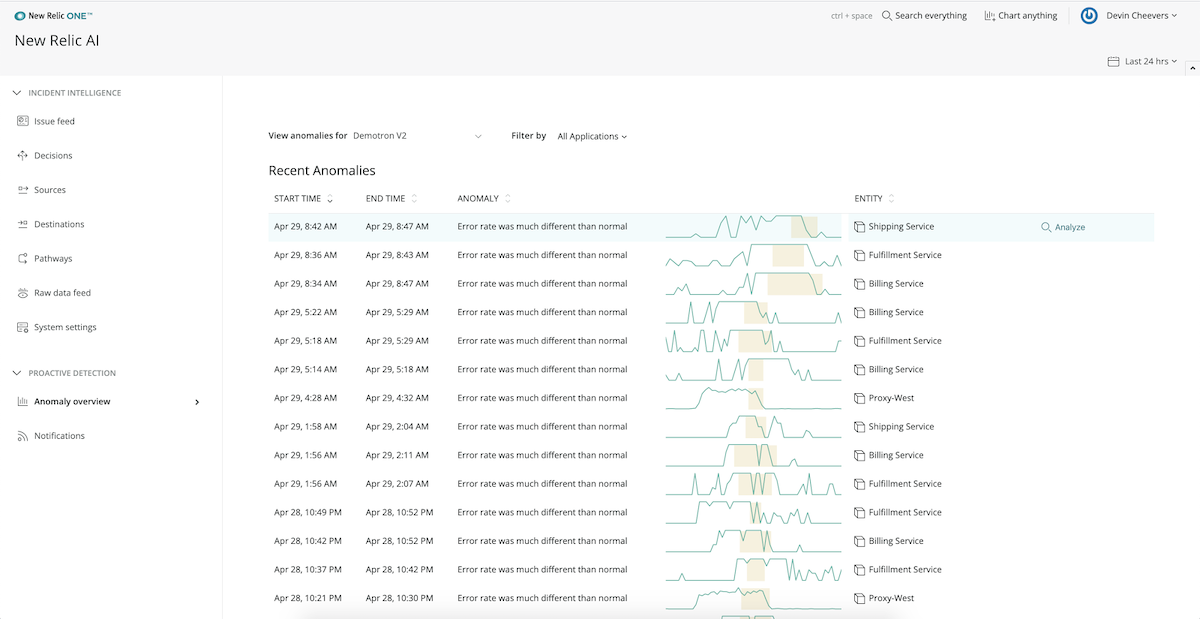Click the Raw data feed icon
Viewport: 1200px width, 619px height.
coord(23,293)
